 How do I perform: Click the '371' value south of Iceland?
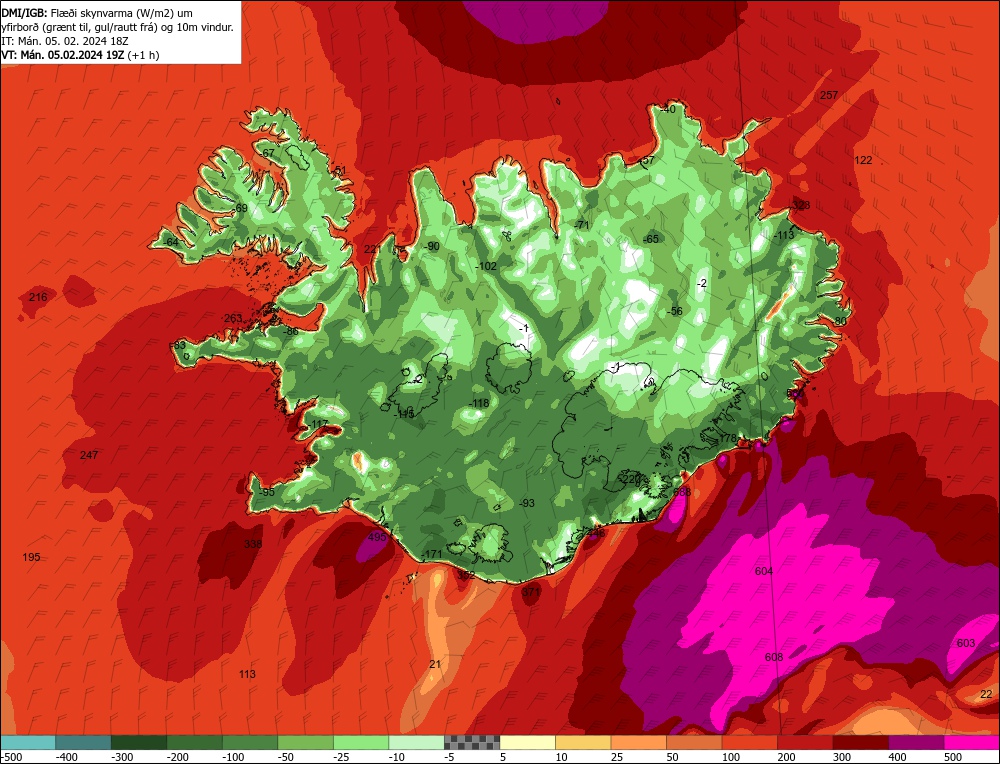pyautogui.click(x=531, y=592)
